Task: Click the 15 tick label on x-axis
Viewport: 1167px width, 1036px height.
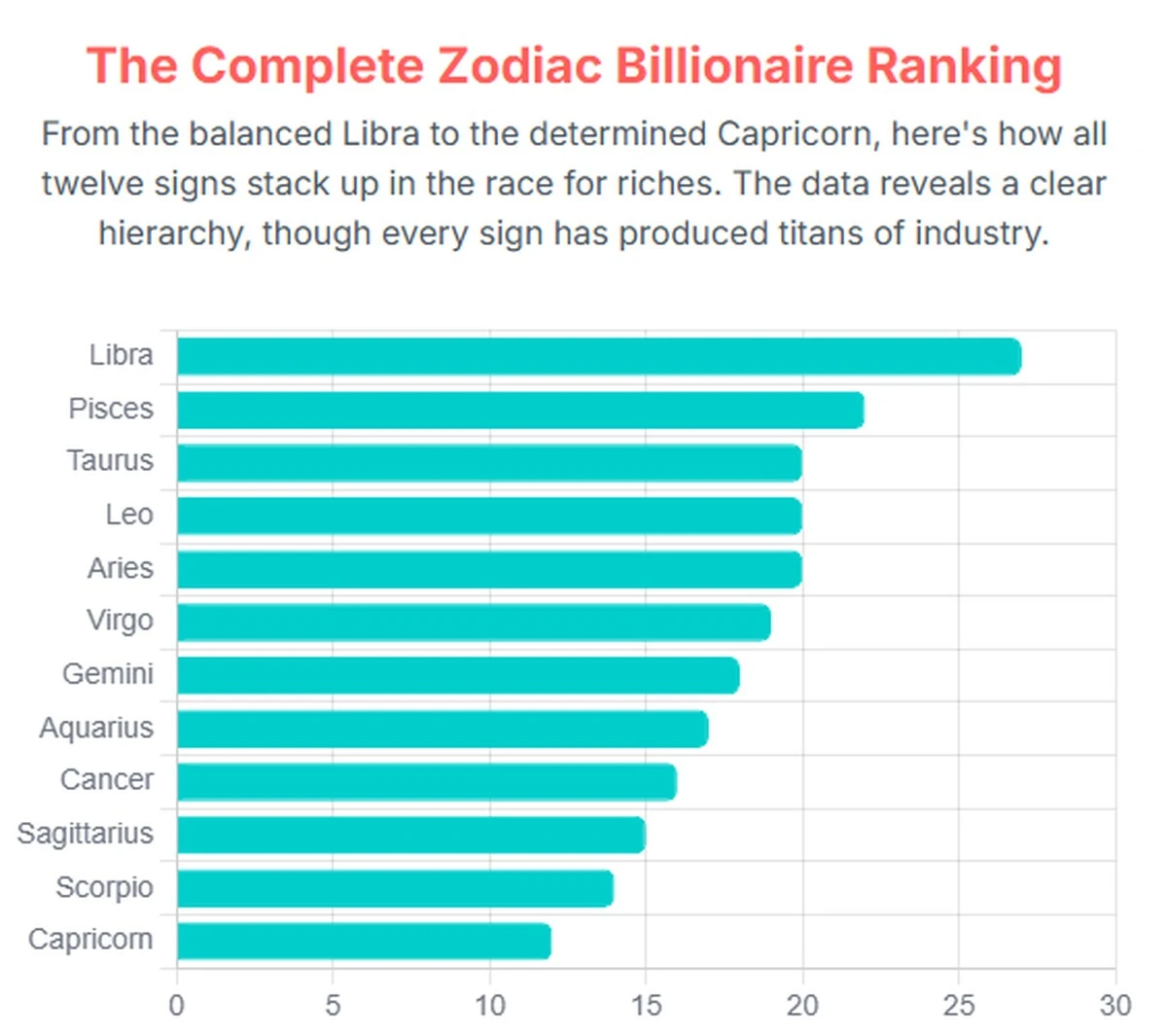Action: click(646, 1005)
